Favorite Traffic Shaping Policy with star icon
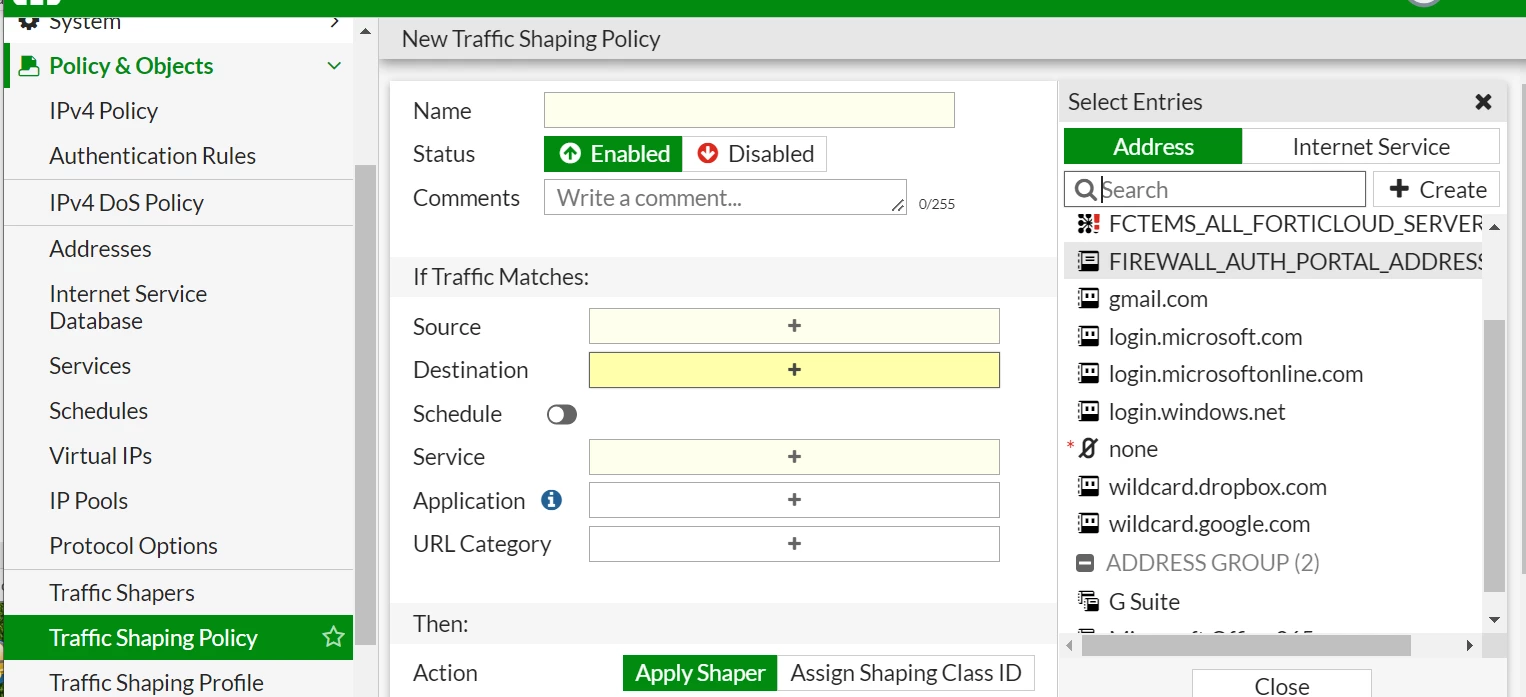Screen dimensions: 1526x697 tap(333, 637)
